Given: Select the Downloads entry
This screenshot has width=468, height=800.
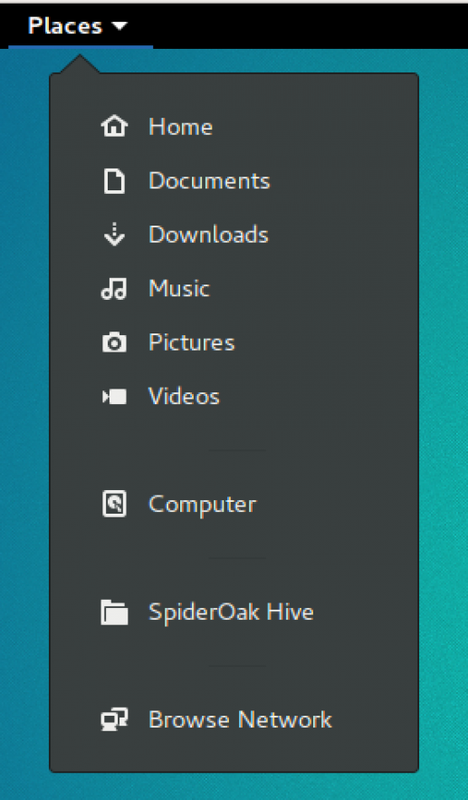Looking at the screenshot, I should click(234, 235).
